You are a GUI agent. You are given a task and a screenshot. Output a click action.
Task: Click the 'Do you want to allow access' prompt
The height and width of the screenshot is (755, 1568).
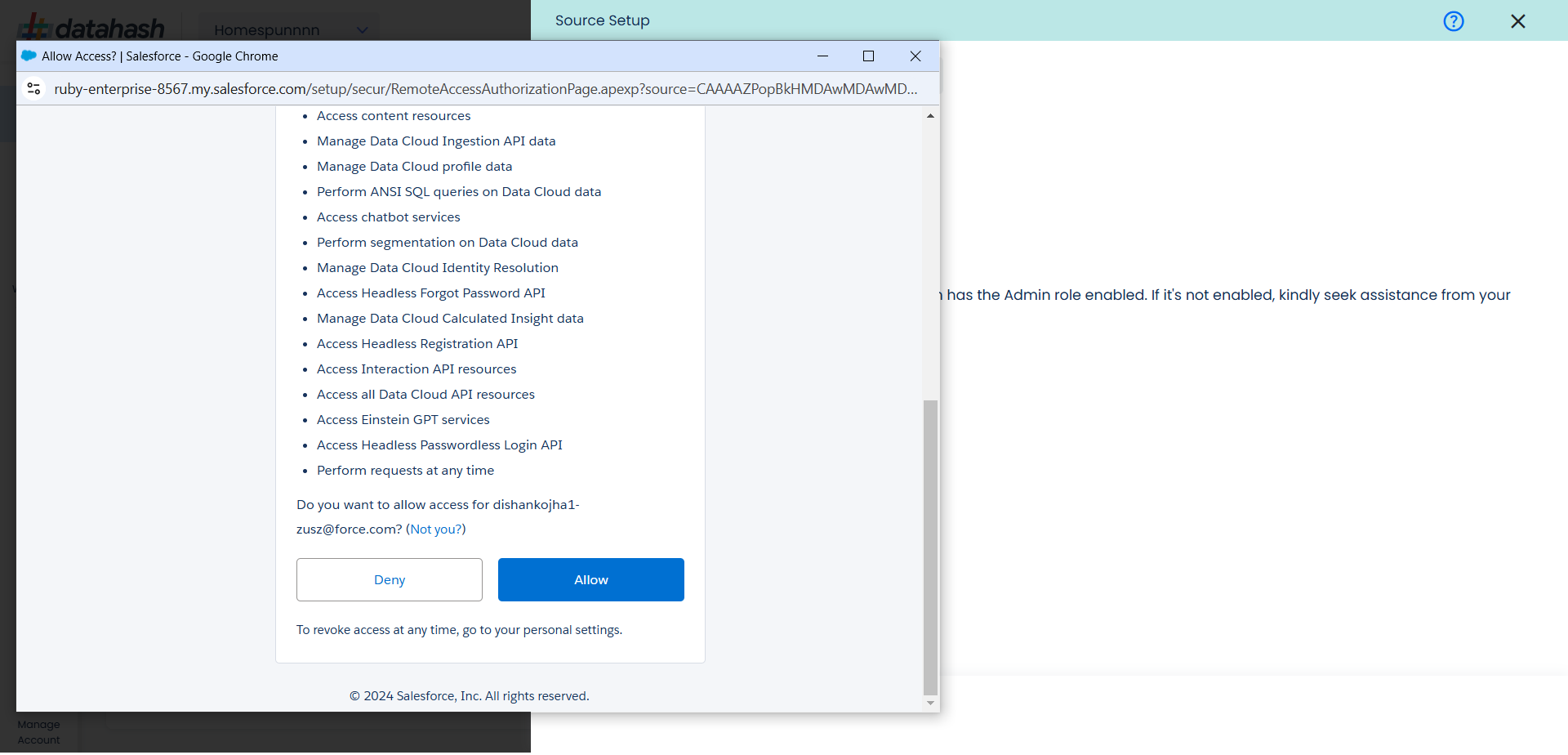tap(438, 517)
